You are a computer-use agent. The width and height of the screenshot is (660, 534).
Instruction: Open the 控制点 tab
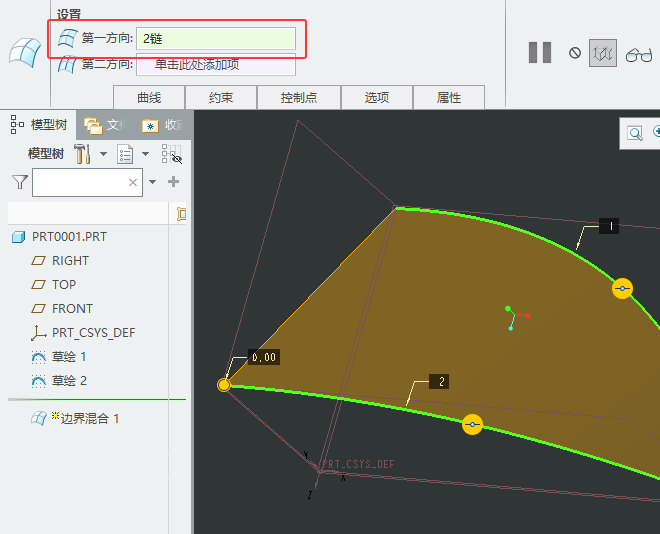point(299,98)
